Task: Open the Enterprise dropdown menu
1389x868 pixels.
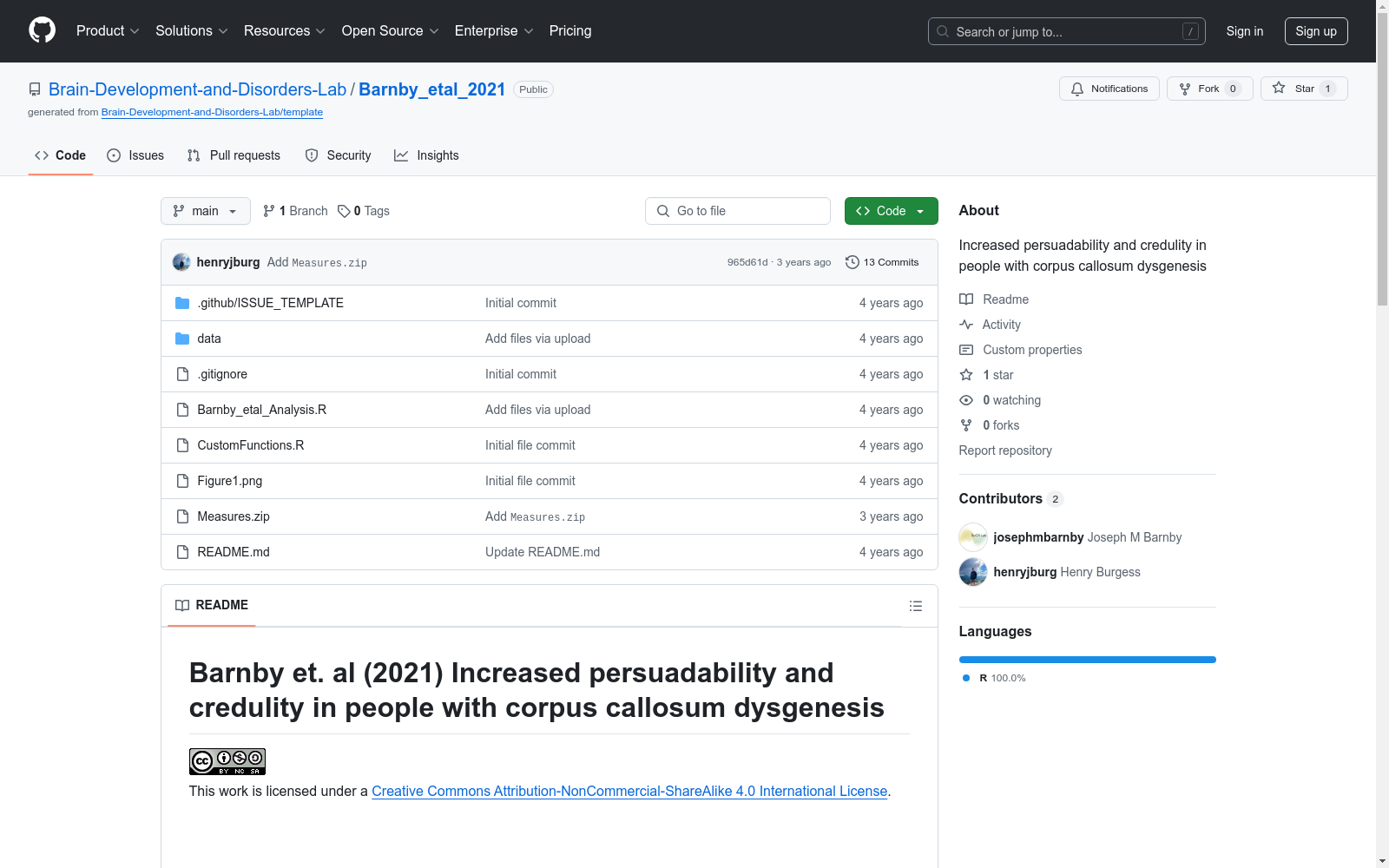Action: point(494,31)
